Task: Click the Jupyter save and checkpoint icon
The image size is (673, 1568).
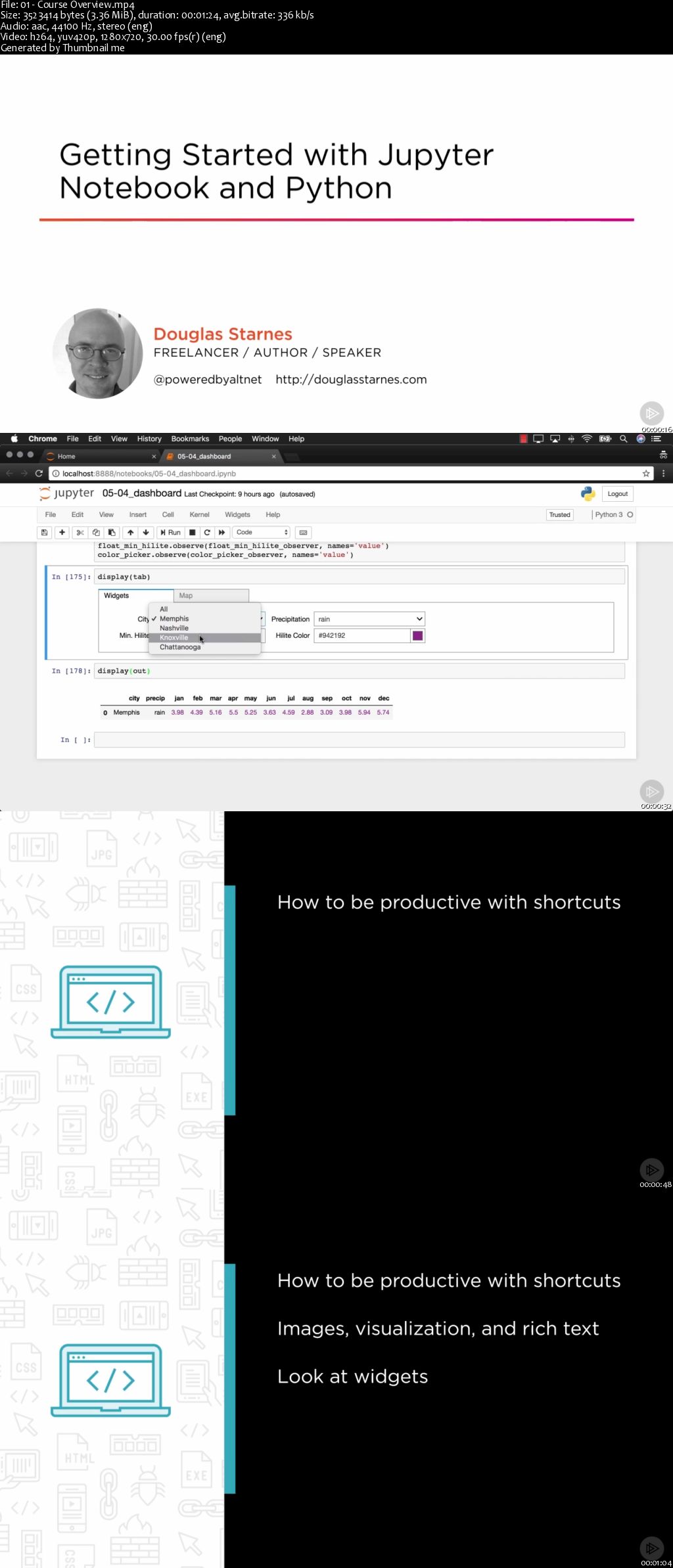Action: click(44, 532)
